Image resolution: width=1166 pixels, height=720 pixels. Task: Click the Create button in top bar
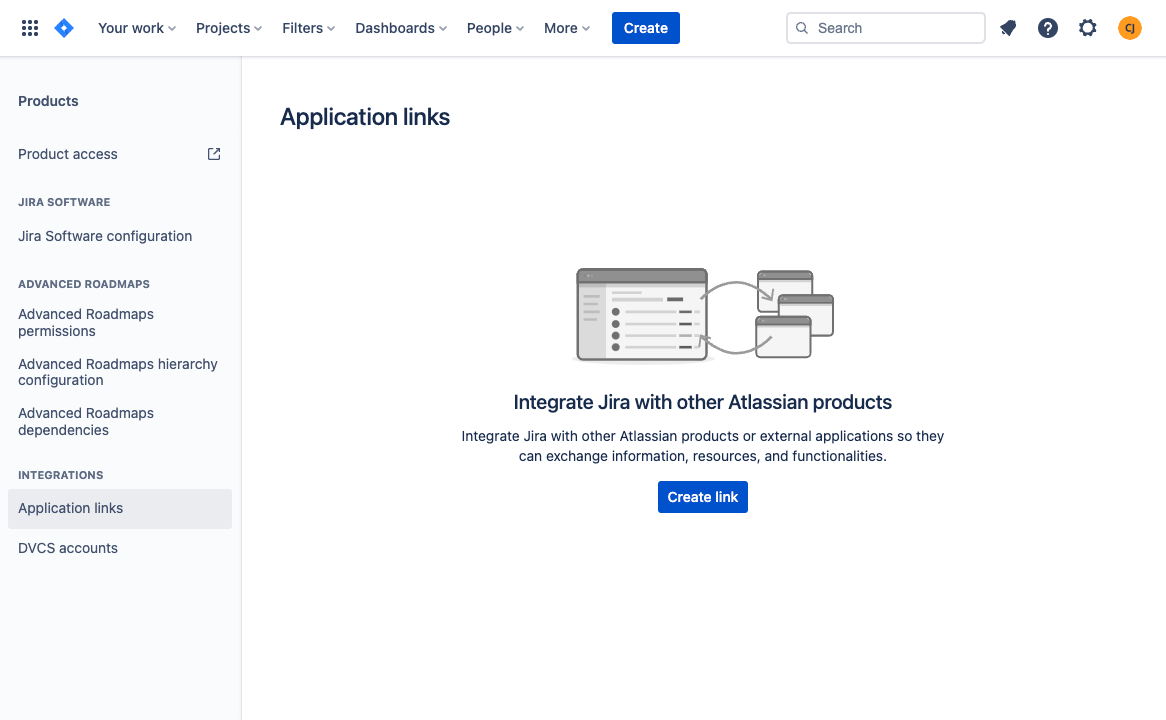coord(645,28)
